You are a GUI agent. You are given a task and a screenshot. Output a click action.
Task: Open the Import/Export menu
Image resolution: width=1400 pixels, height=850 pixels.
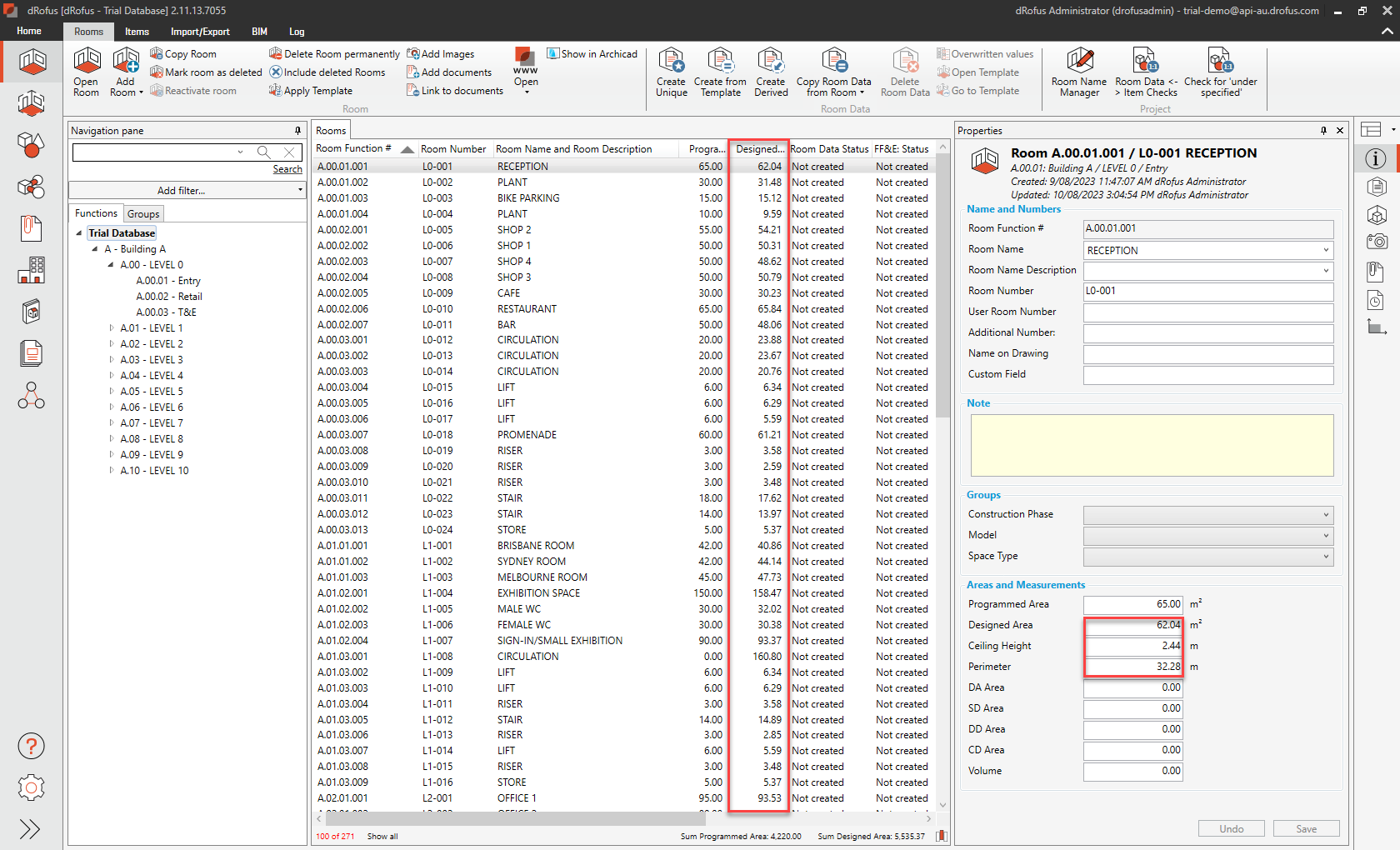point(200,32)
